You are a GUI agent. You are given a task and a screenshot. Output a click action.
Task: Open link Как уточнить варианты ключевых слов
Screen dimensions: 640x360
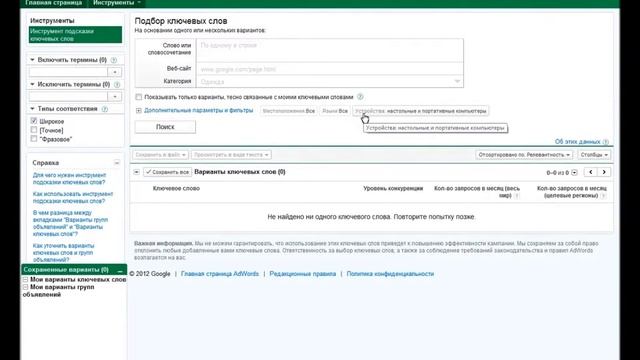point(64,253)
